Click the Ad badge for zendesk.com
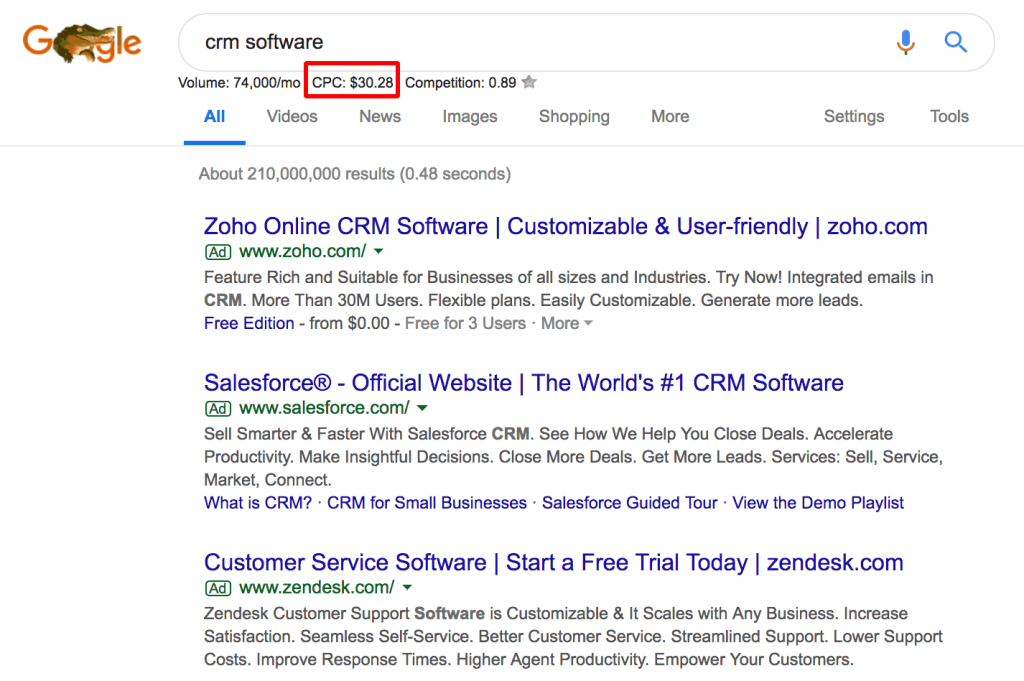The image size is (1024, 681). click(218, 588)
